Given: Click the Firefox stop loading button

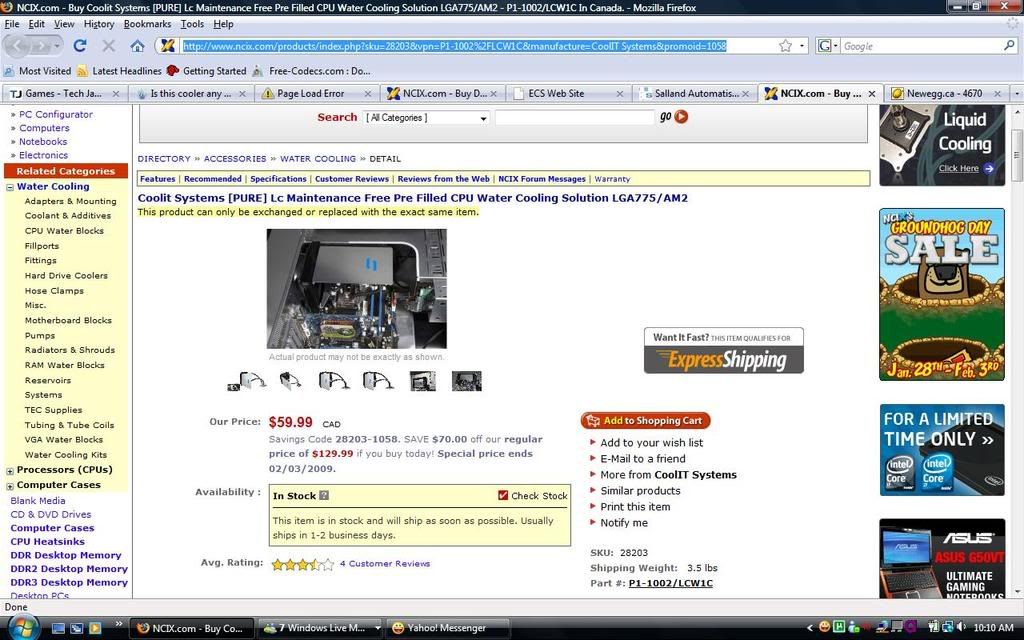Looking at the screenshot, I should coord(109,46).
